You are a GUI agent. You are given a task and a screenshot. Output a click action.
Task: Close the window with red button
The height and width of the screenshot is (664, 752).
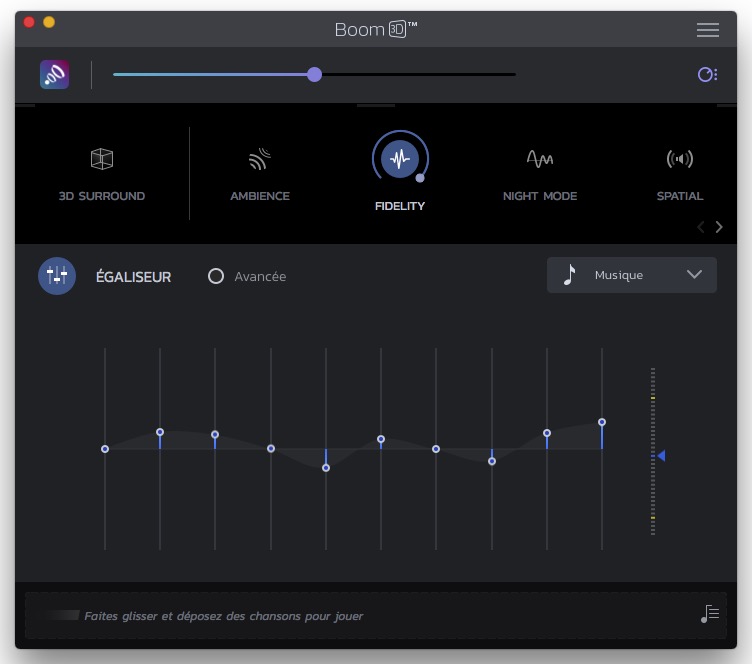point(29,22)
